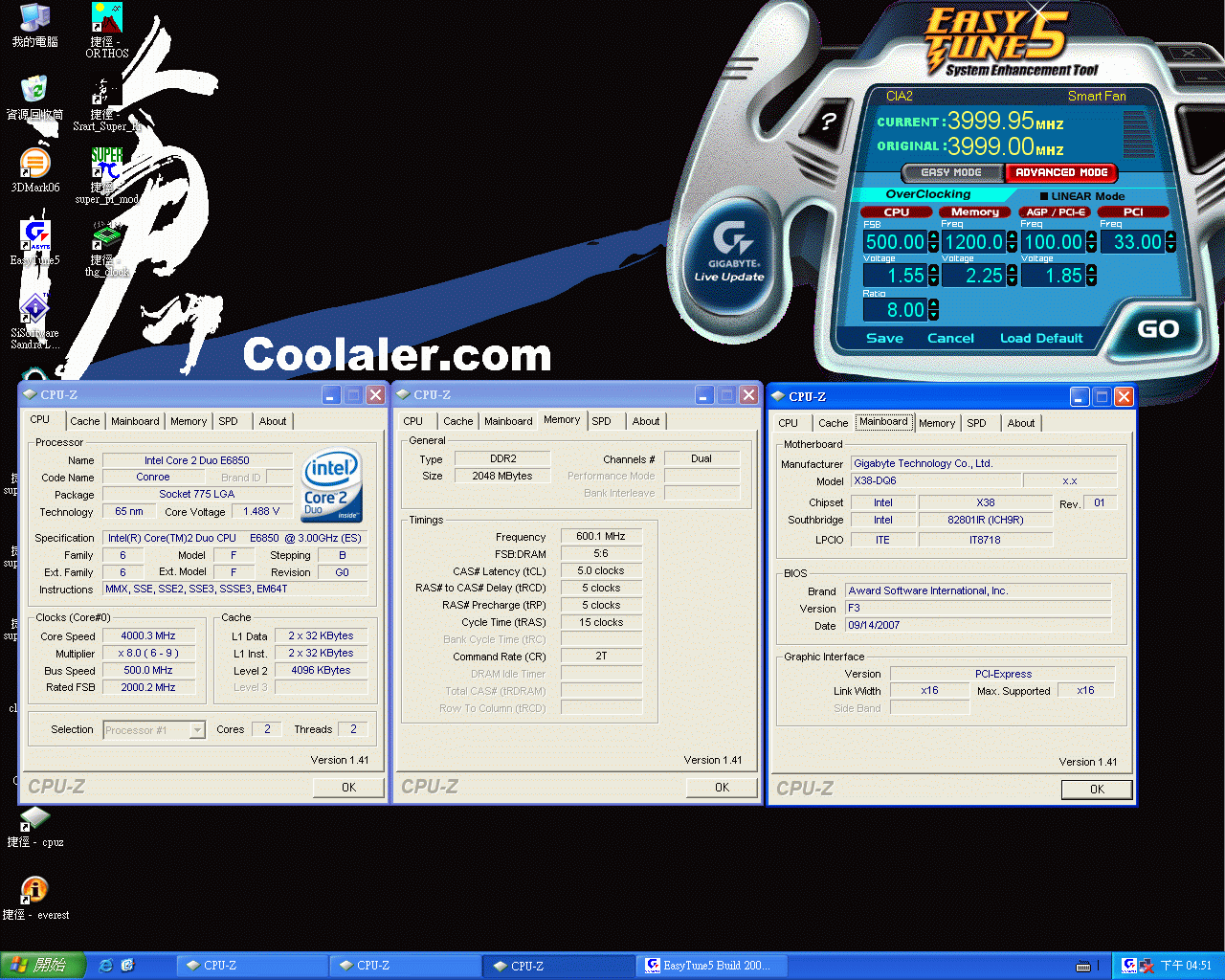Open the About tab in right CPU-Z window
This screenshot has height=980, width=1225.
1021,423
